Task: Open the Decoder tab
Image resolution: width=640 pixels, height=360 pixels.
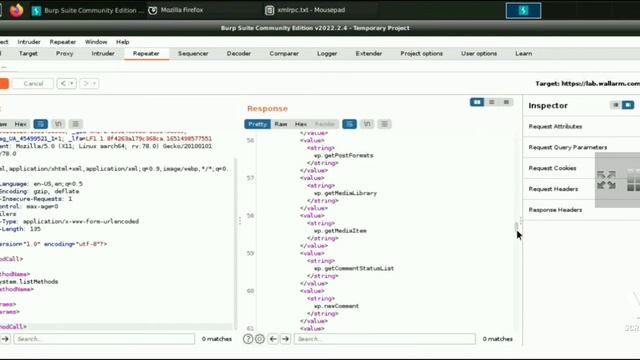Action: coord(239,53)
